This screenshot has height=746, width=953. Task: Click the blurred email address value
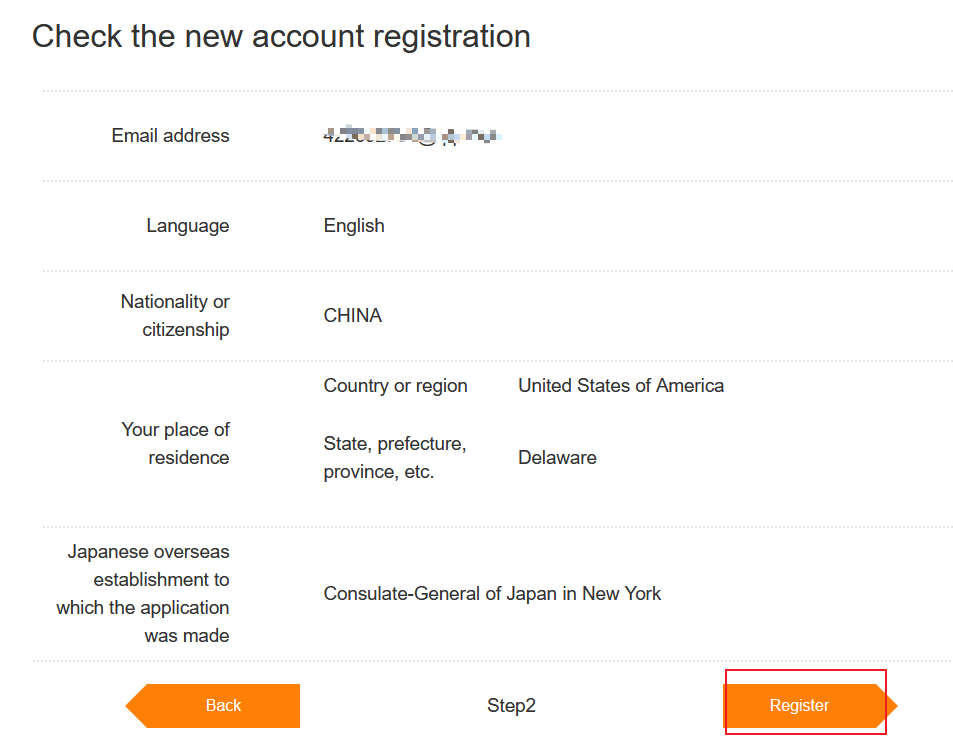[x=412, y=136]
